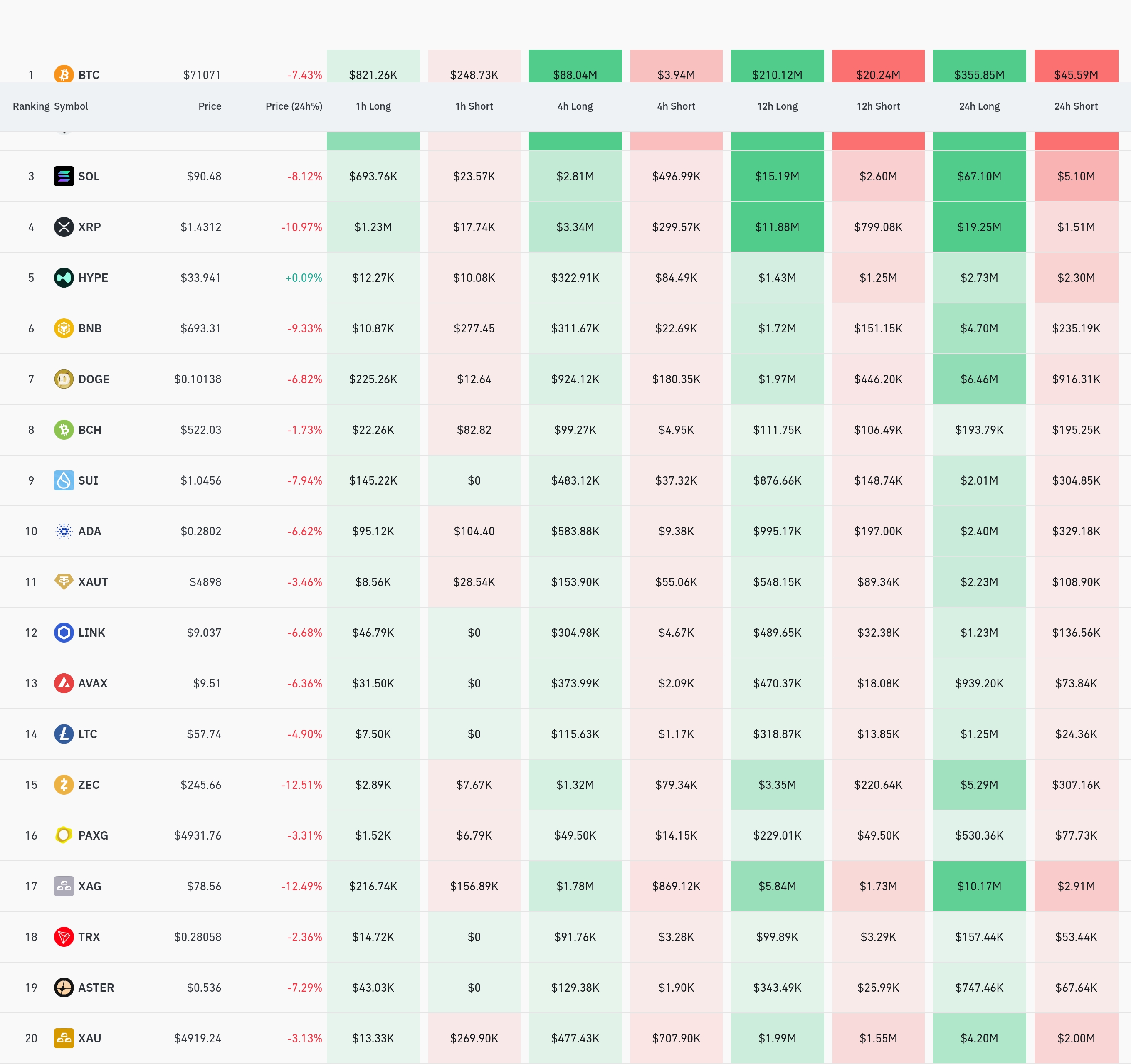
Task: Click the Zcash ZEC coin icon
Action: [64, 785]
